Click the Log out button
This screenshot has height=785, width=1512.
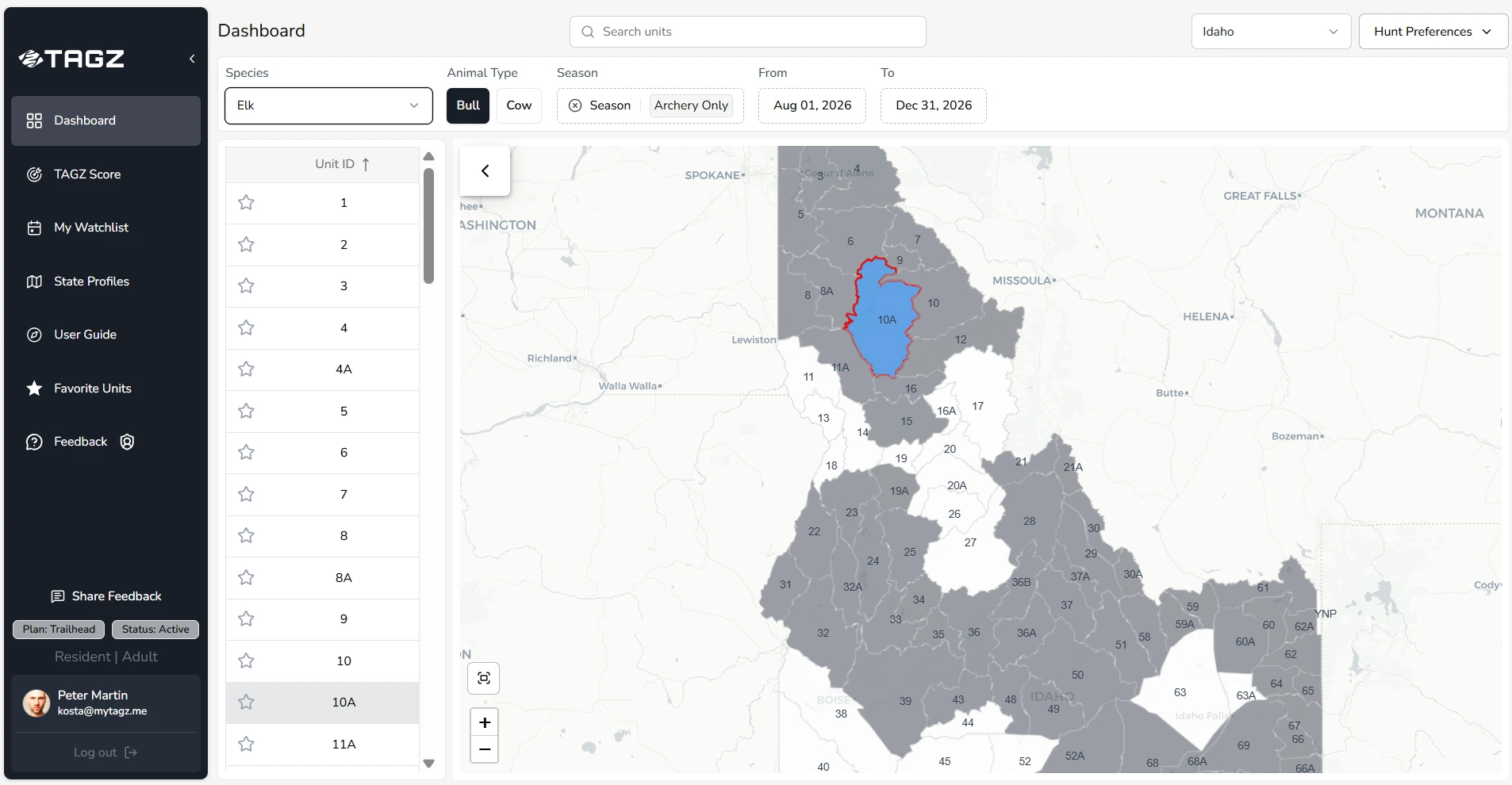(x=105, y=752)
